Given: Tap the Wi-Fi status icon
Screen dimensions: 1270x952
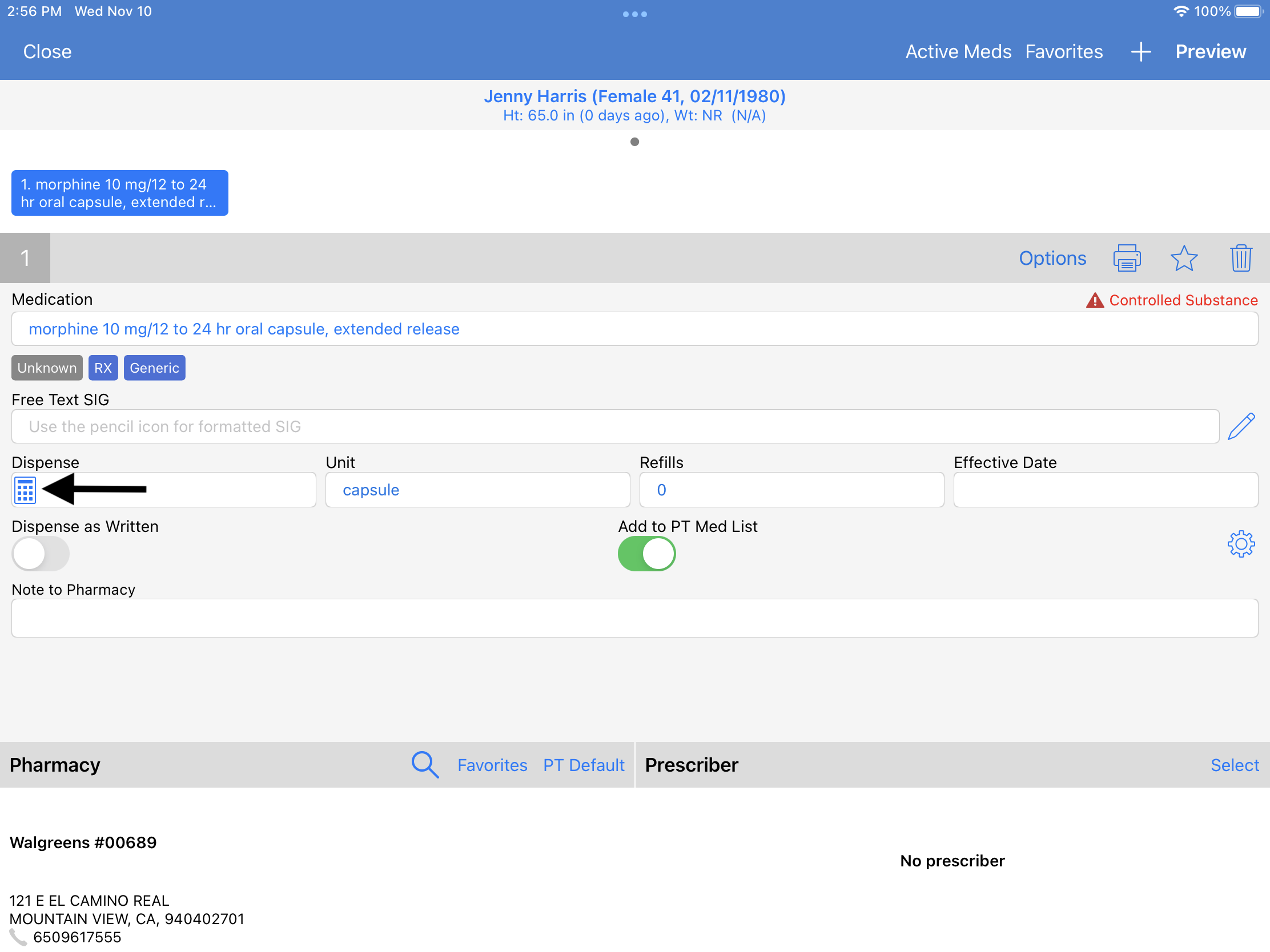Looking at the screenshot, I should click(x=1180, y=11).
